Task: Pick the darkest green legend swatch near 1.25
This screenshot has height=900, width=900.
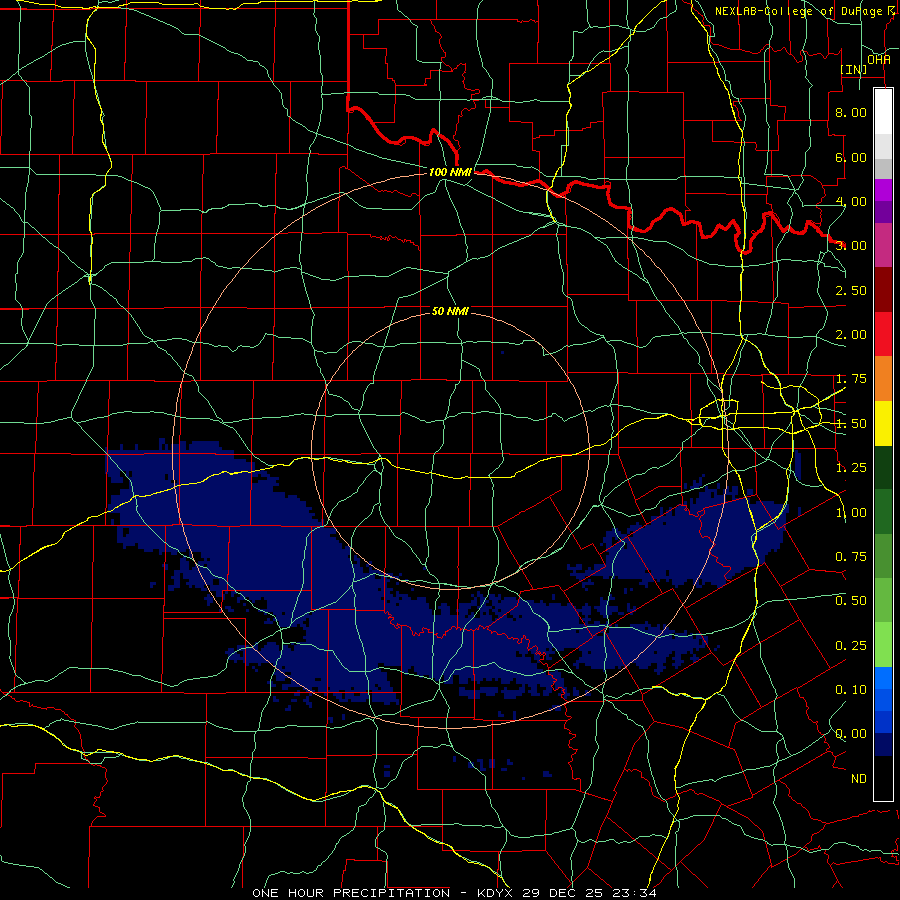Action: tap(883, 468)
